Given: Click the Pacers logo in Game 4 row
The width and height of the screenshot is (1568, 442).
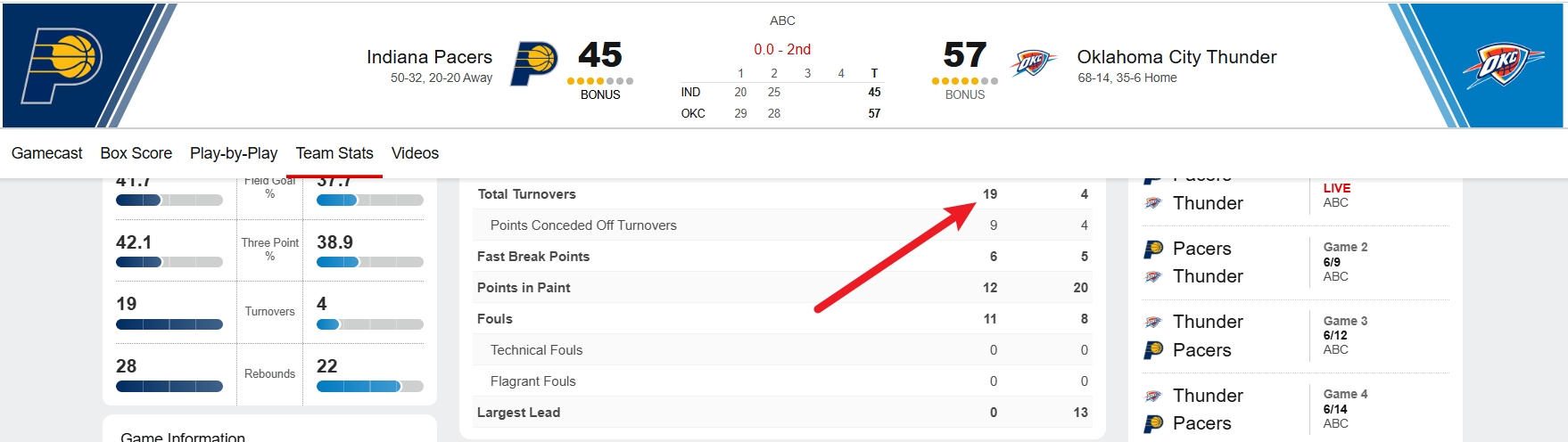Looking at the screenshot, I should 1153,423.
